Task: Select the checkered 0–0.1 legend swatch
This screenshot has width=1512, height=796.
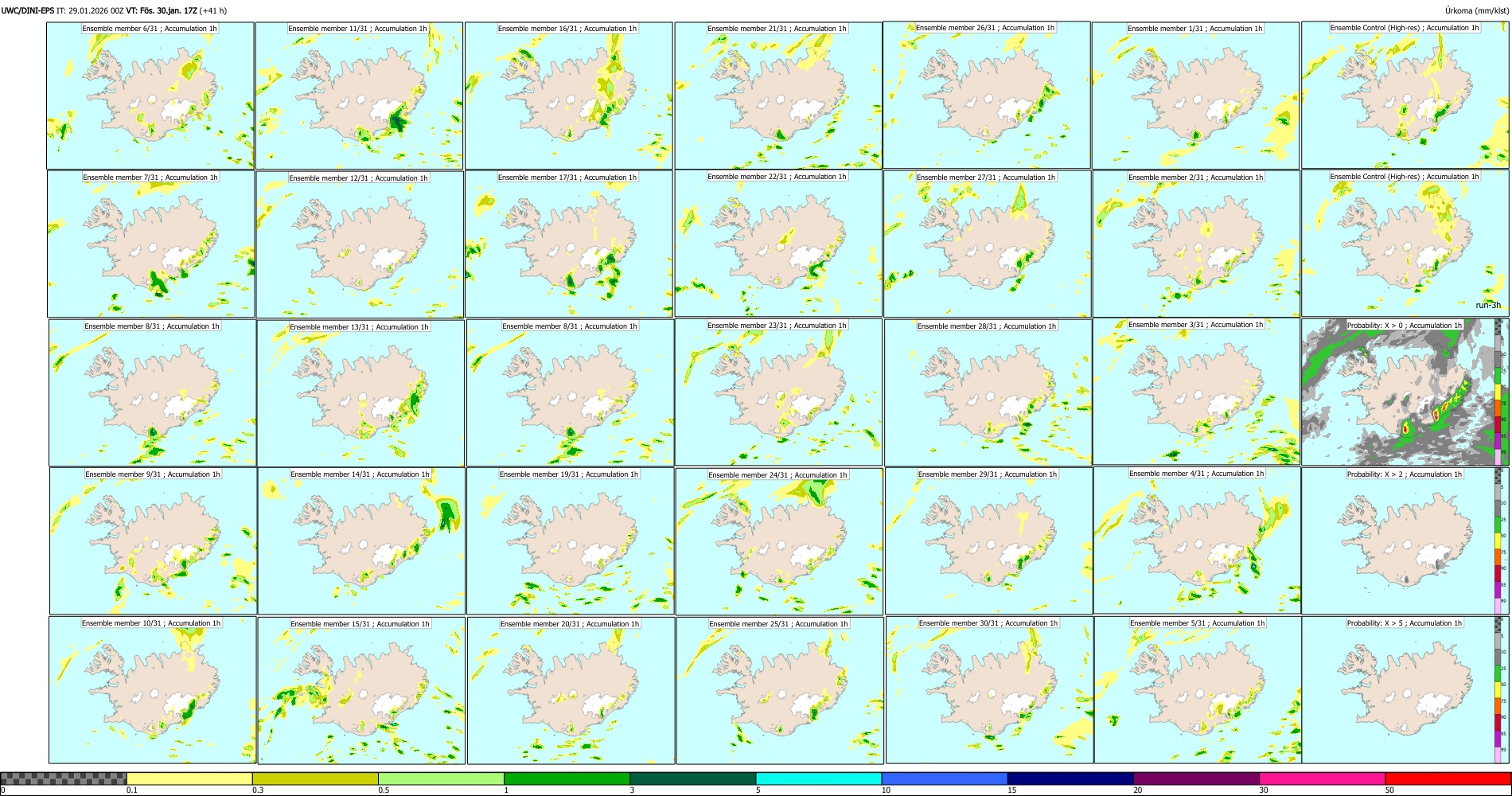Action: coord(64,778)
